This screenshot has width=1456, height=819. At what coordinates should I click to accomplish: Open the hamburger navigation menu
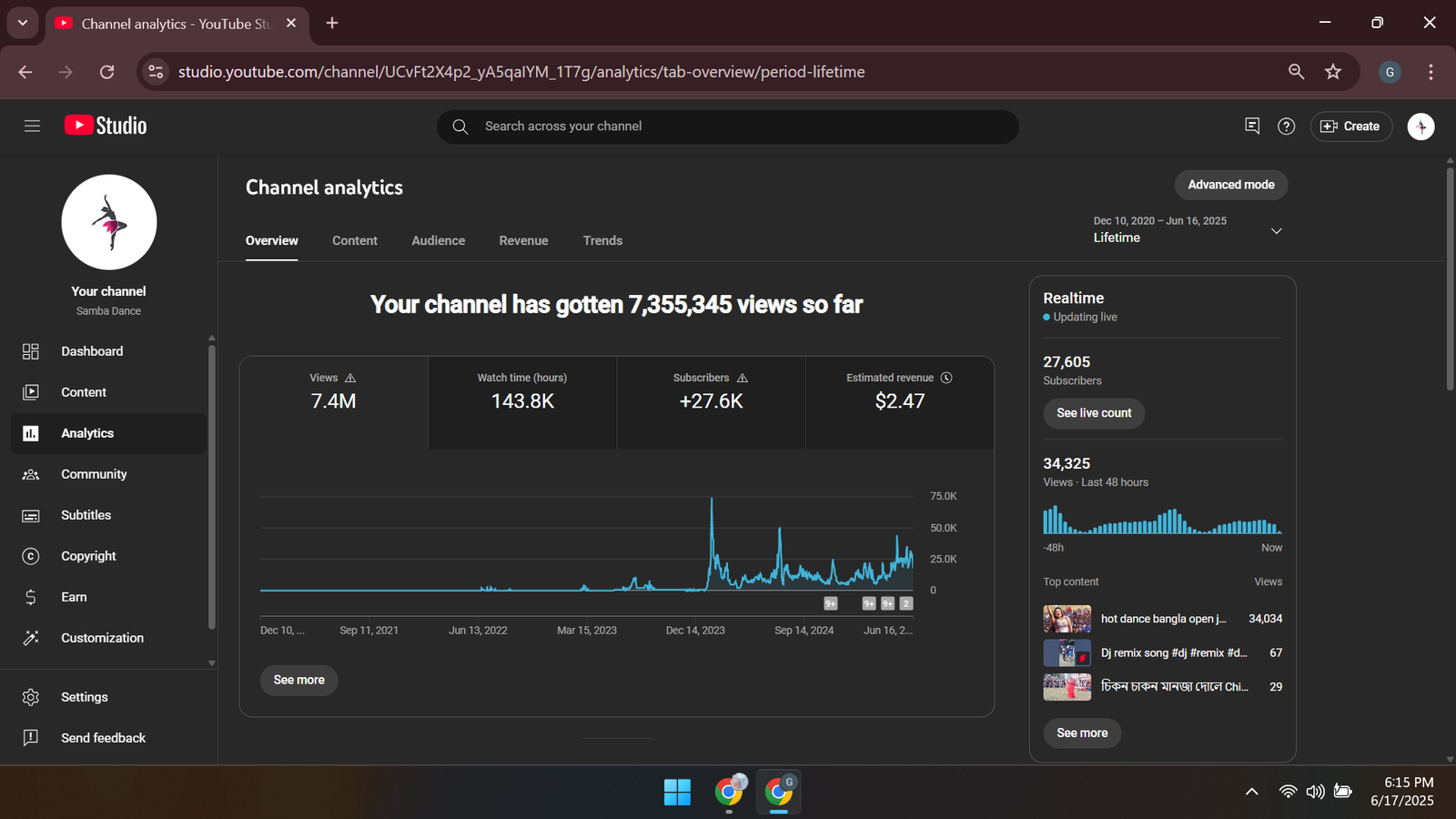tap(32, 126)
